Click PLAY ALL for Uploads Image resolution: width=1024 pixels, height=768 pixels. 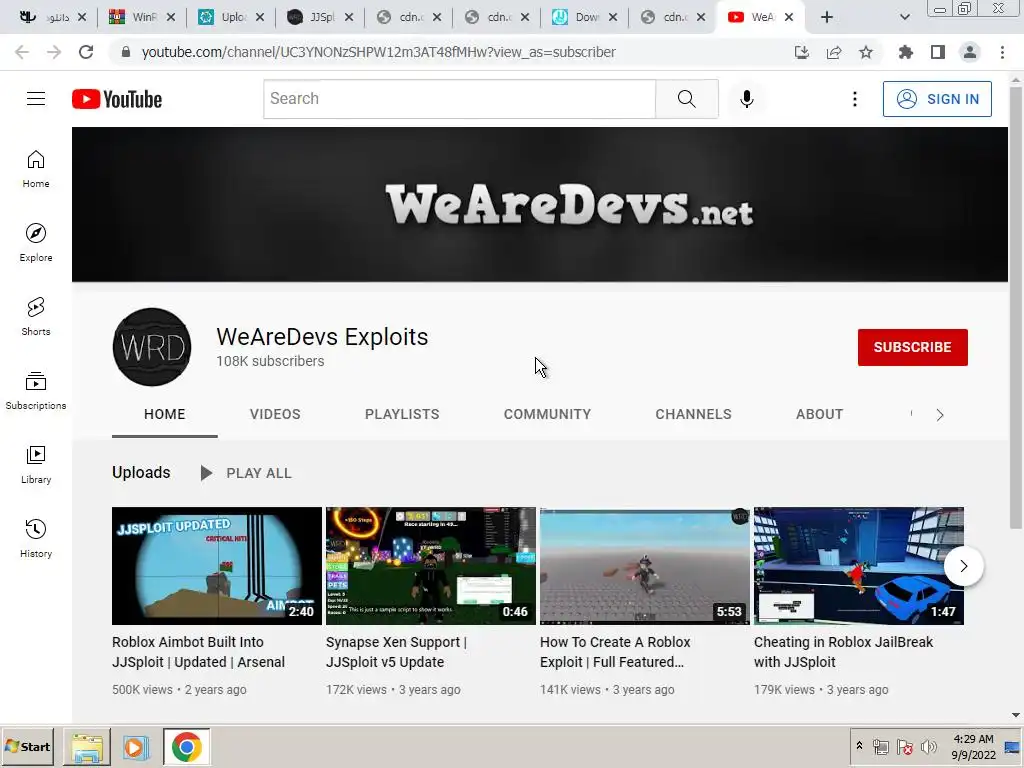pos(246,473)
